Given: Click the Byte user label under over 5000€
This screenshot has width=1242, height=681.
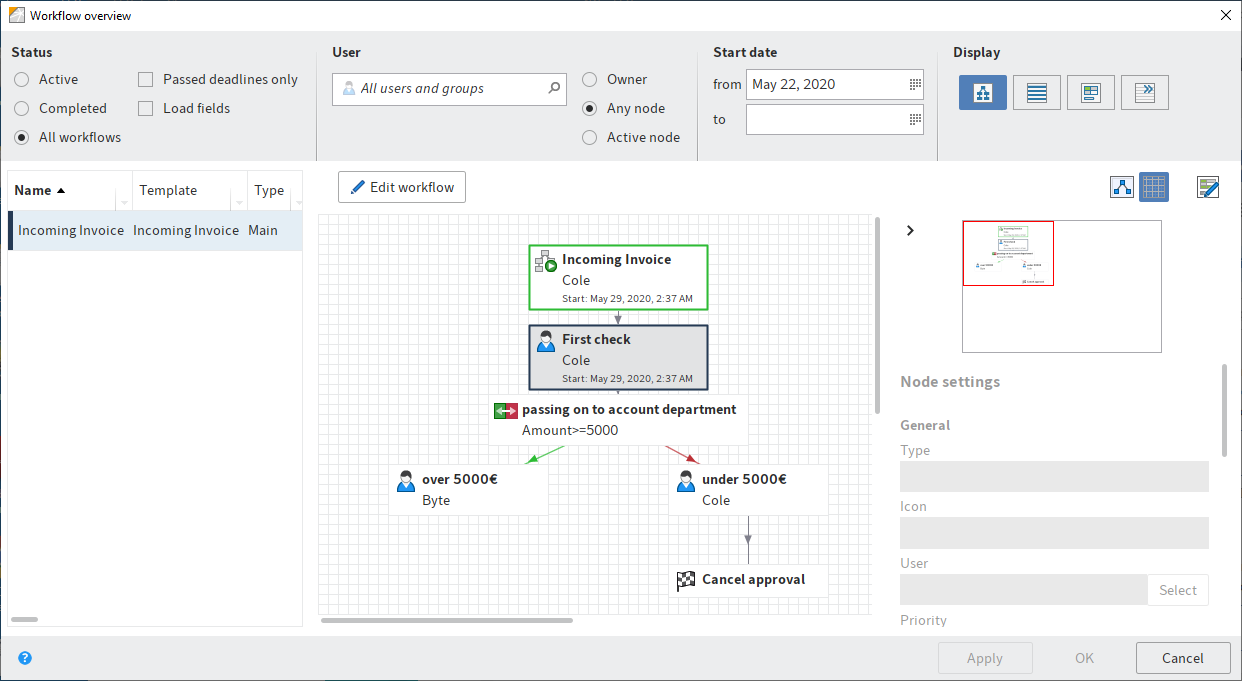Looking at the screenshot, I should [436, 500].
